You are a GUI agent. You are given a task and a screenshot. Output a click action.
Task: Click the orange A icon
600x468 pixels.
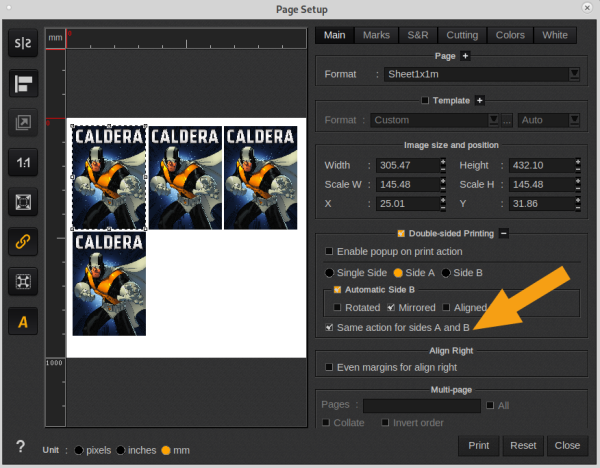point(22,321)
